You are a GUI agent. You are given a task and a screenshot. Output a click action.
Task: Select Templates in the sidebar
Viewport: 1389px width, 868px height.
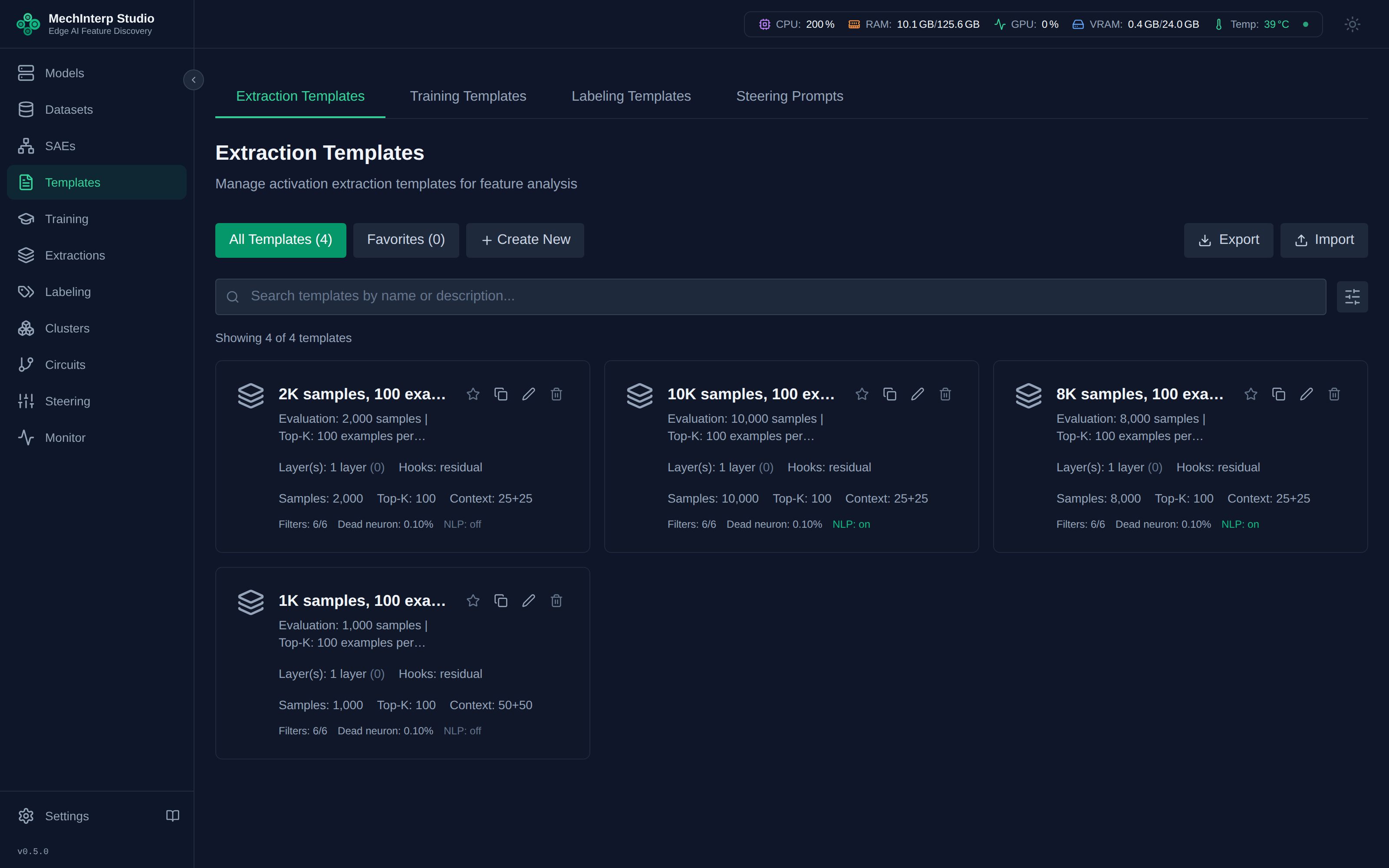(x=96, y=183)
